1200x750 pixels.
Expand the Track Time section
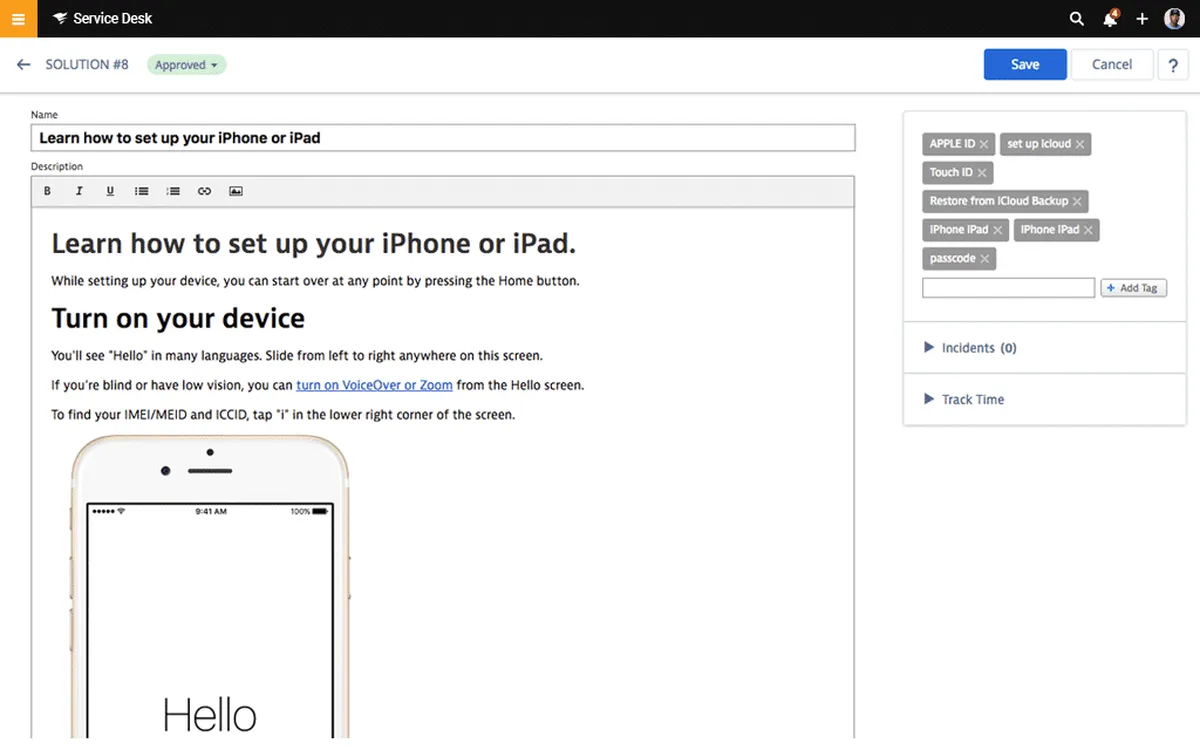[x=964, y=399]
